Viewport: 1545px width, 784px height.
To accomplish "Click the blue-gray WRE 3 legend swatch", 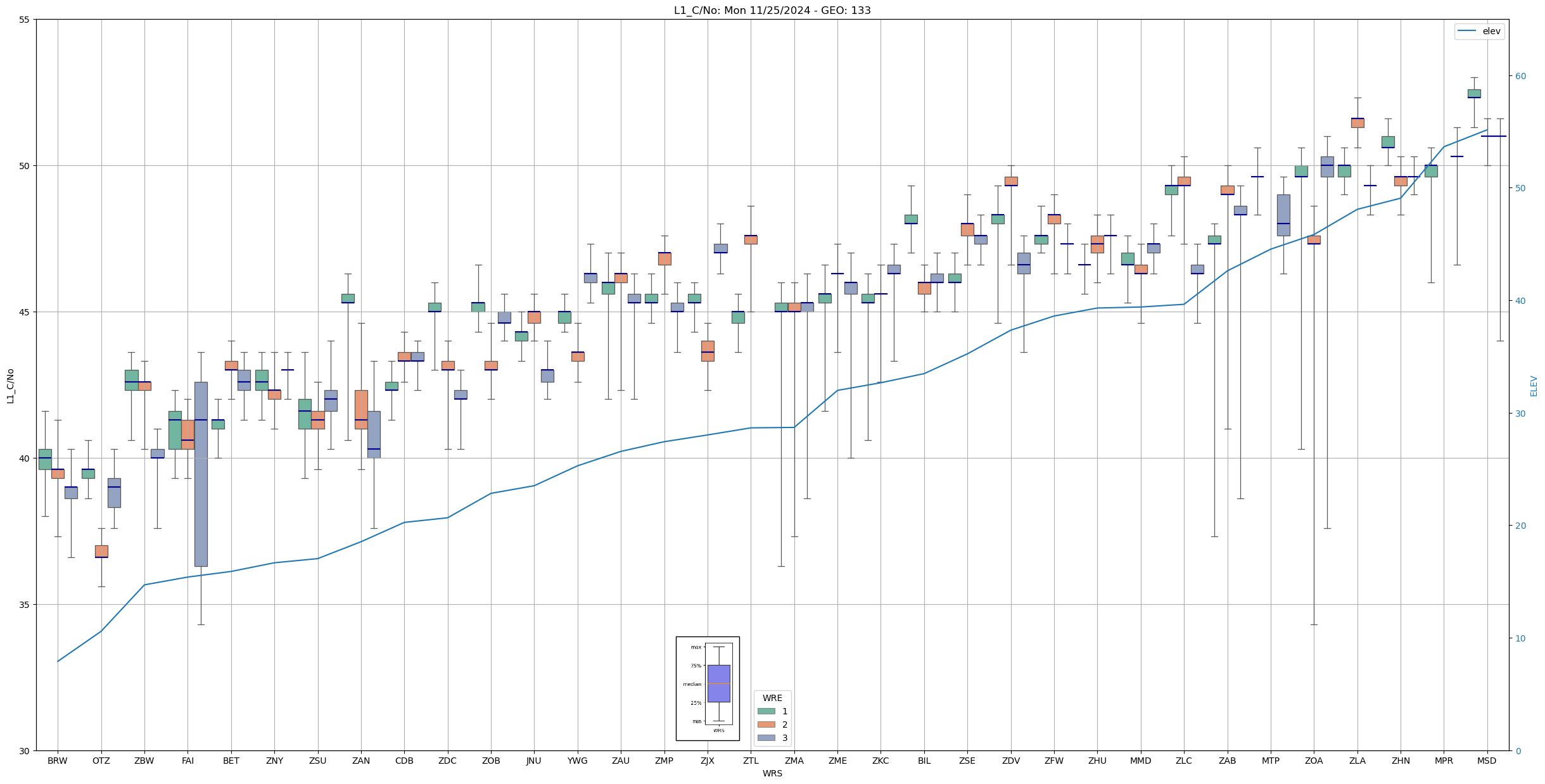I will [766, 738].
